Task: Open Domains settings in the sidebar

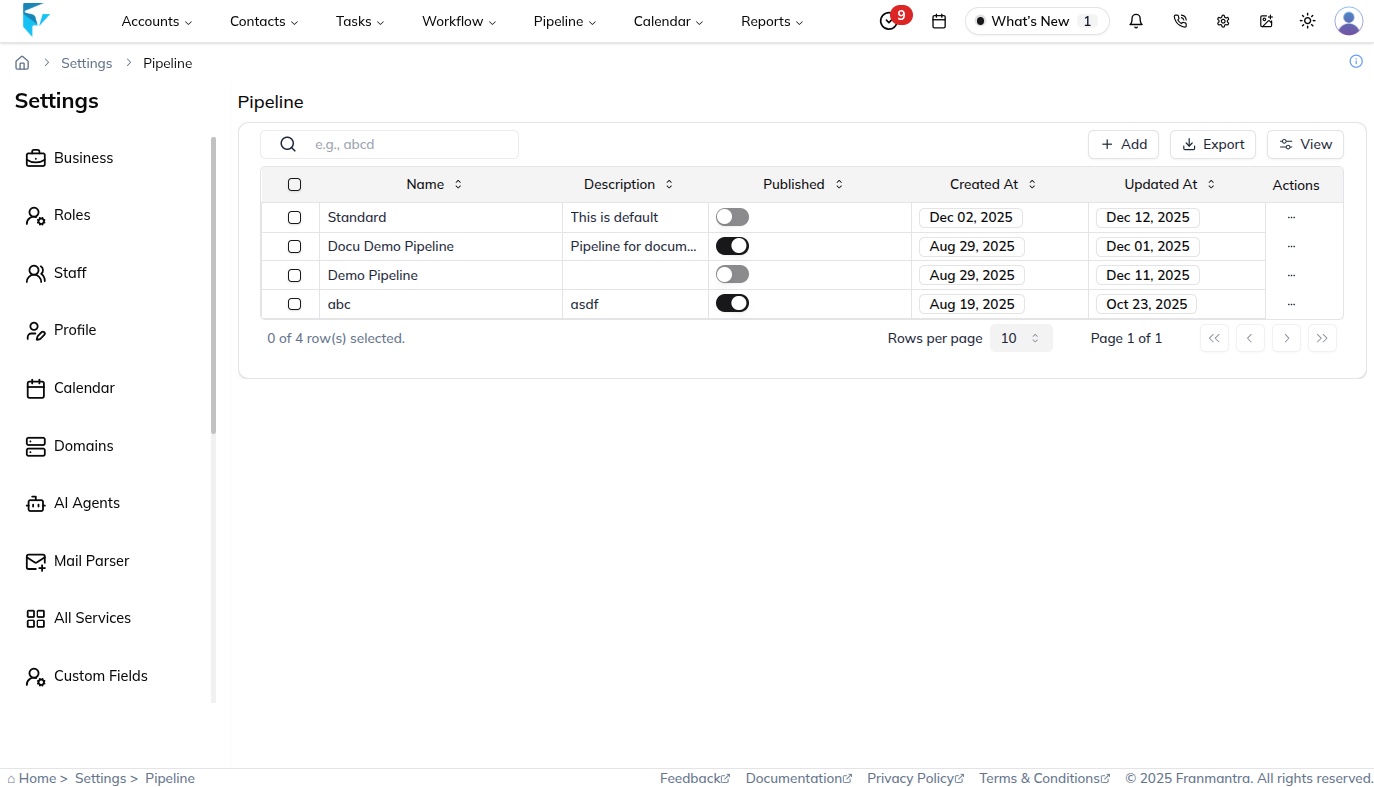Action: click(70, 446)
